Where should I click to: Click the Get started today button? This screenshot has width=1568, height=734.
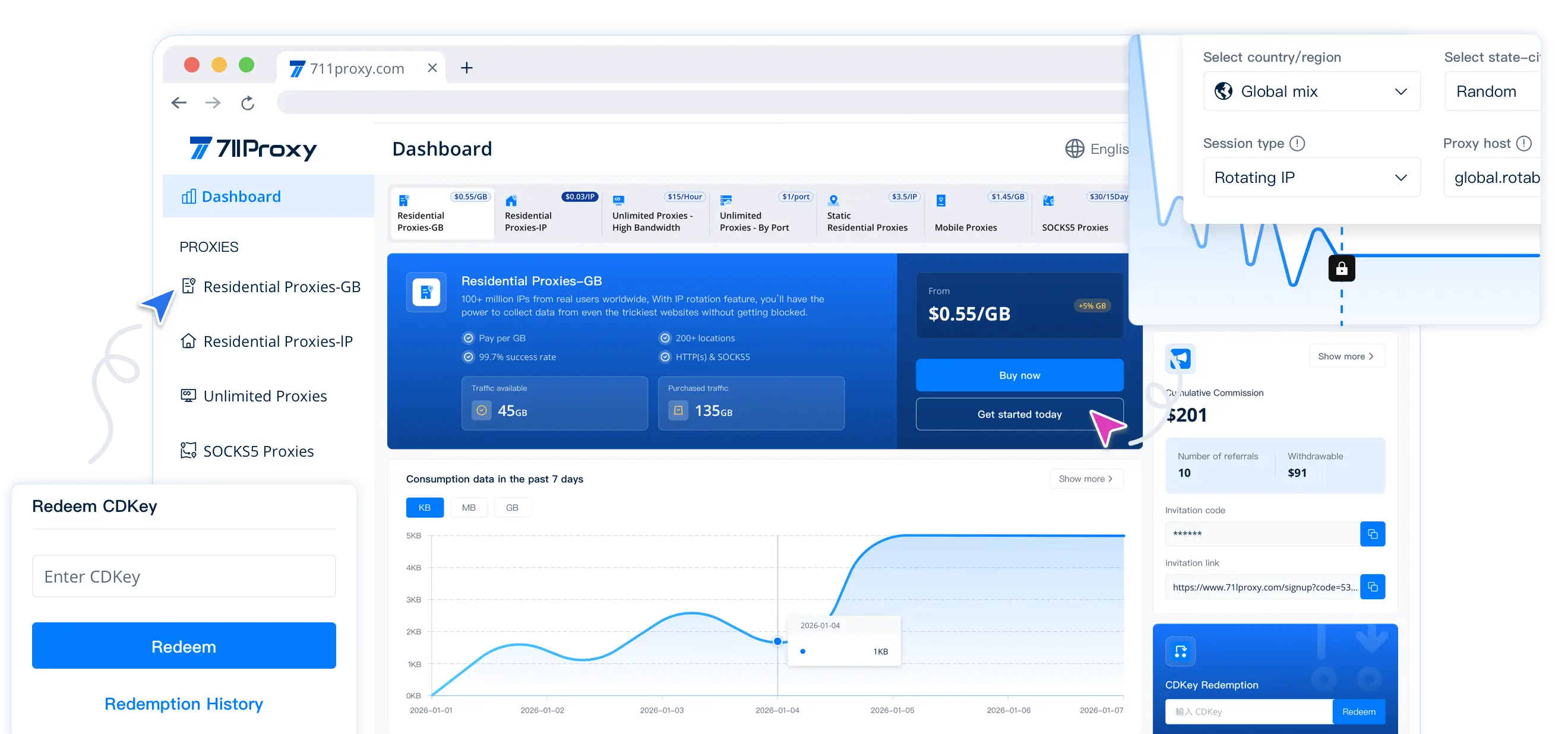point(1020,415)
